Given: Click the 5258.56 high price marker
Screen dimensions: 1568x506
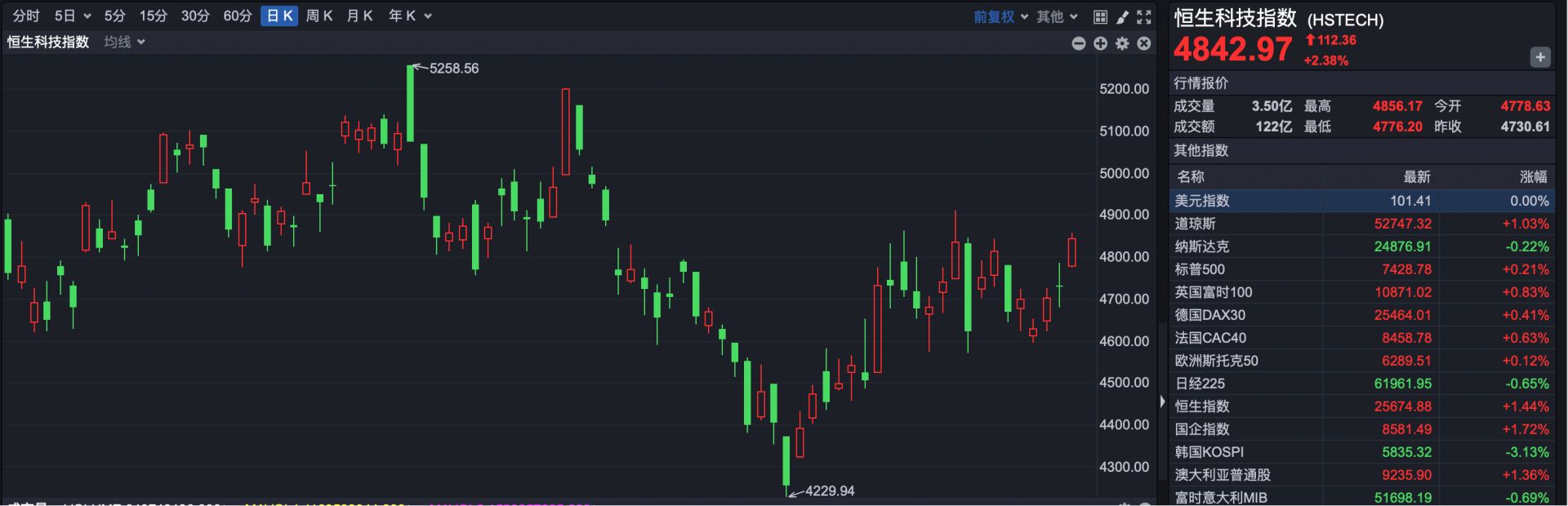Looking at the screenshot, I should click(454, 69).
